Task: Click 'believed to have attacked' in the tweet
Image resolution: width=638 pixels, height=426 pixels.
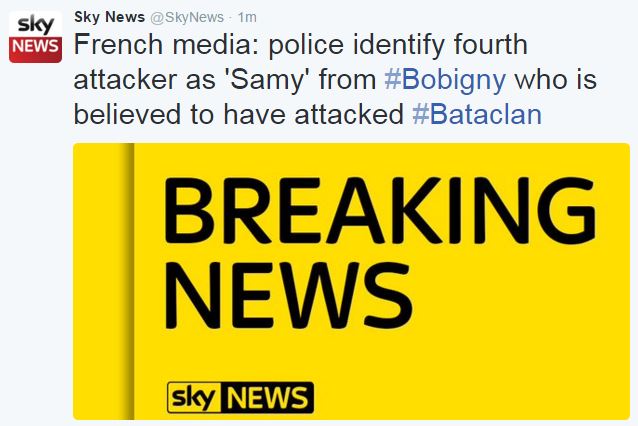Action: [240, 114]
